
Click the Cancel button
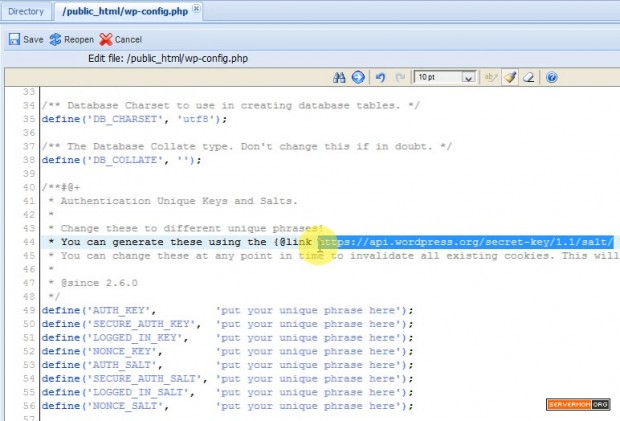point(121,39)
